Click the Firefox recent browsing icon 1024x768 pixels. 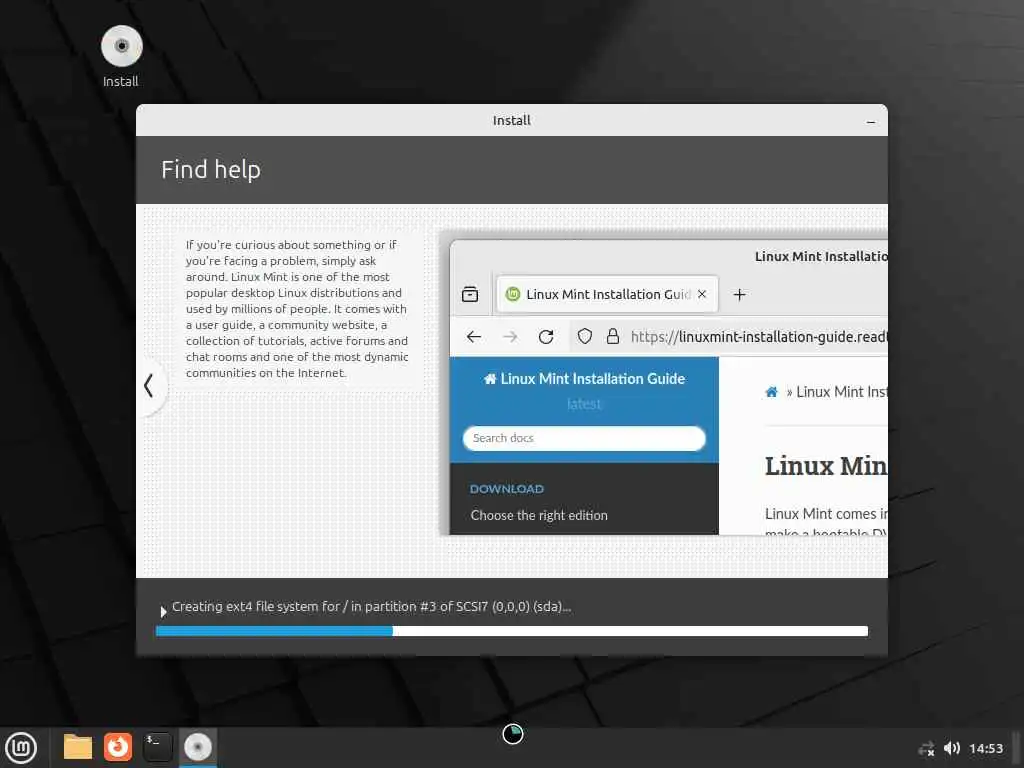(470, 295)
